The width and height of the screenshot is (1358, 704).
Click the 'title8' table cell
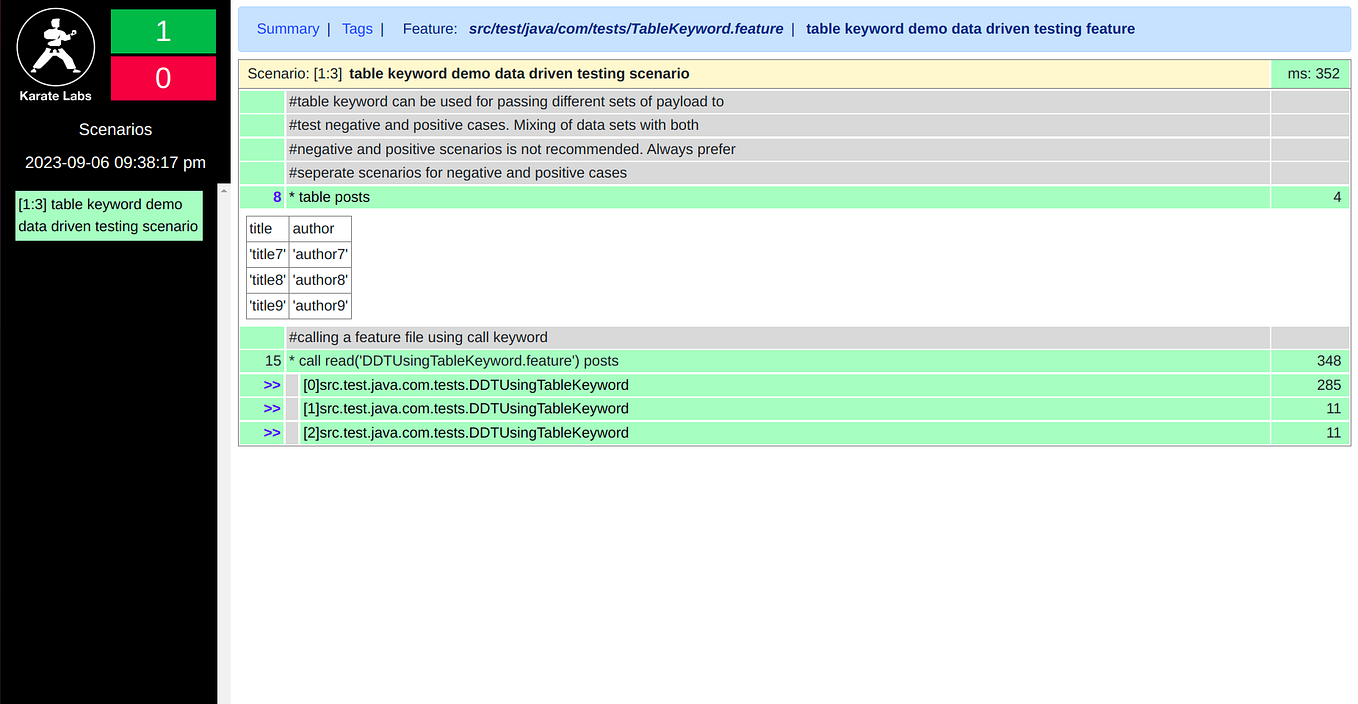coord(268,280)
